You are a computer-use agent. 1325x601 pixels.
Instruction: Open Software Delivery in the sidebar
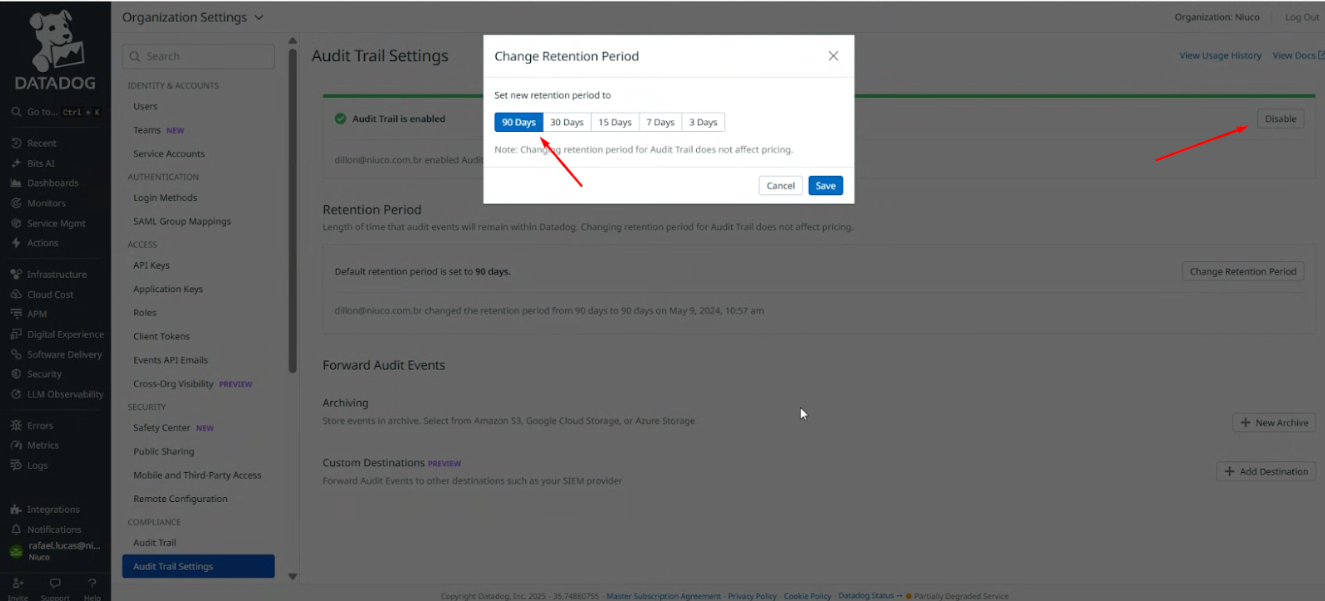pyautogui.click(x=55, y=354)
